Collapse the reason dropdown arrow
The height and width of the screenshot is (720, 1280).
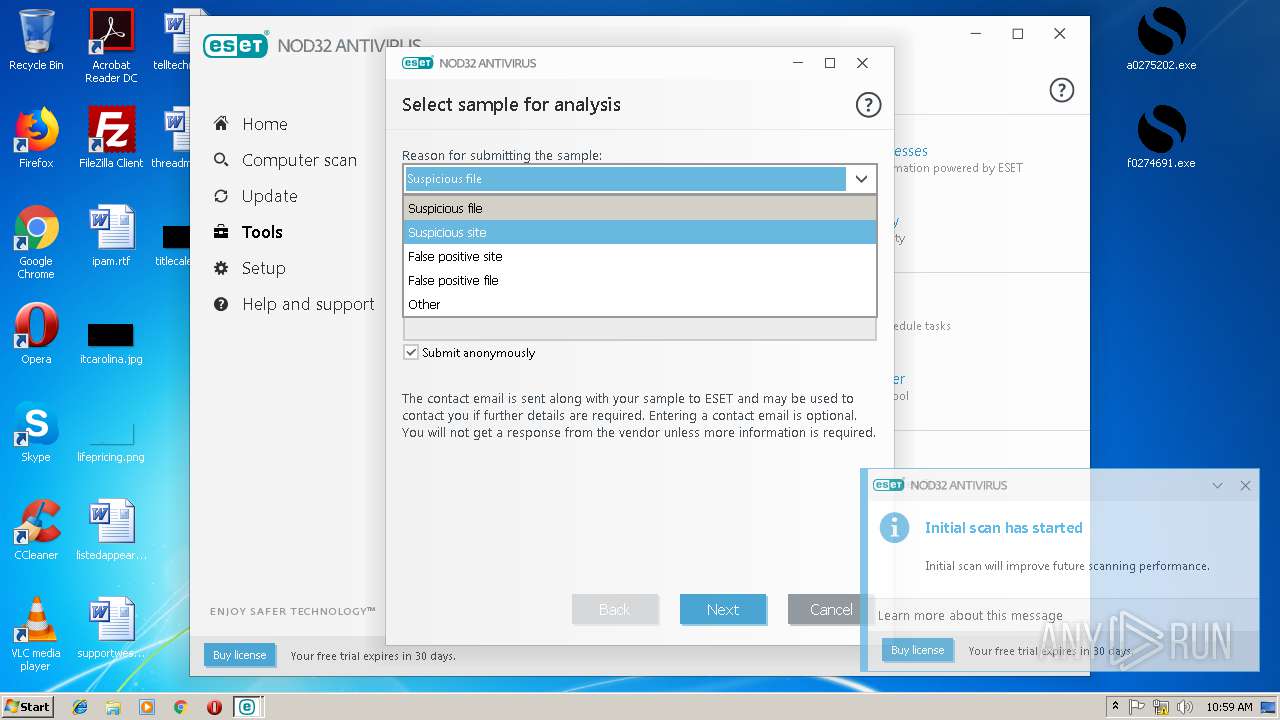click(x=861, y=179)
